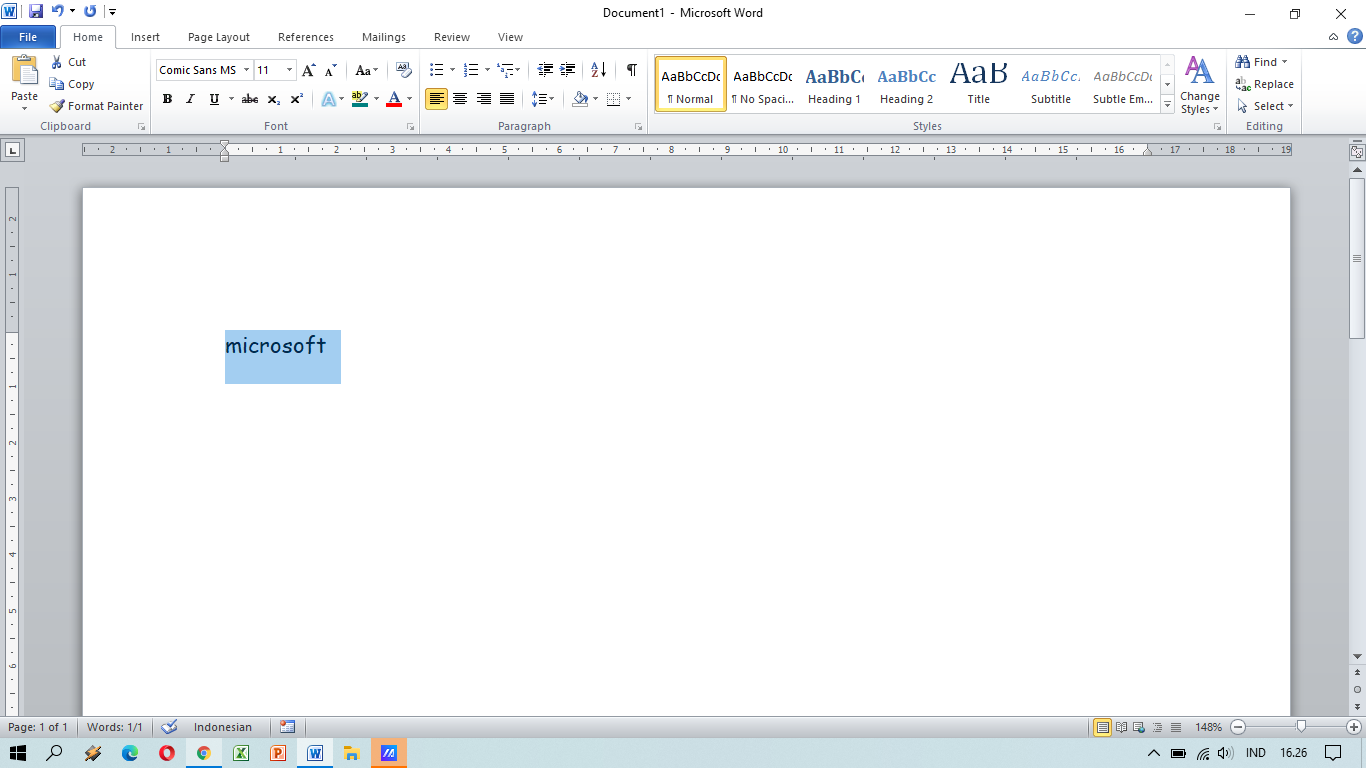Open Word Help question mark icon

click(x=1354, y=37)
